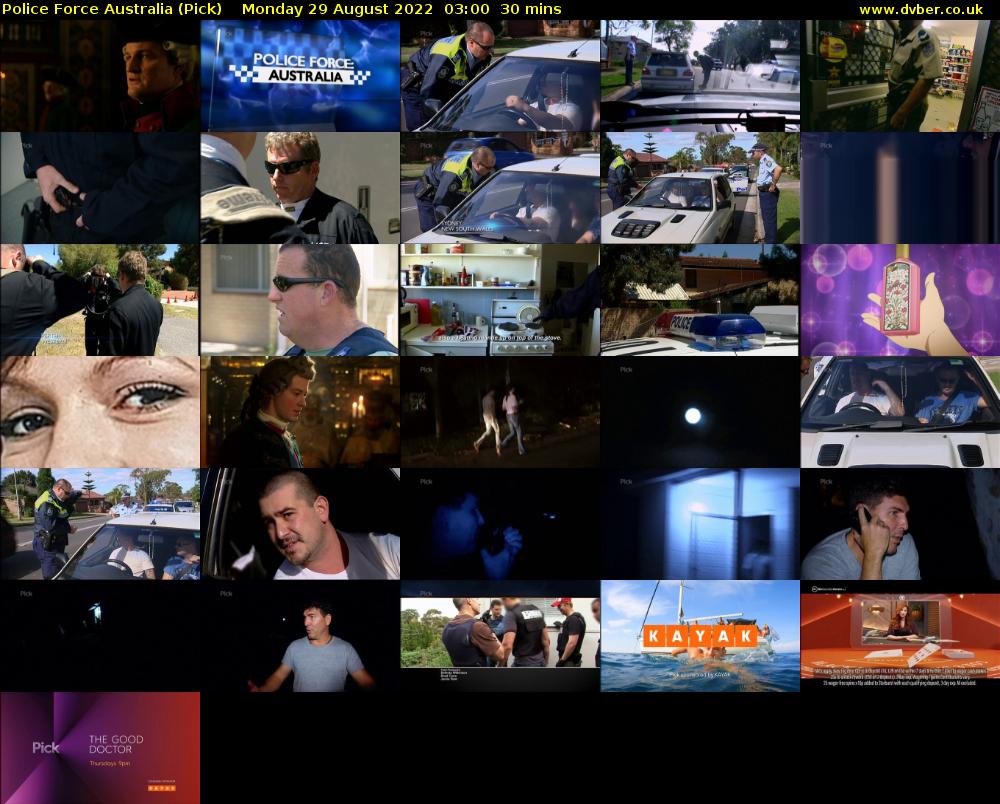Select thumbnail of cameraman filming man in black
The image size is (1000, 804).
[x=100, y=300]
